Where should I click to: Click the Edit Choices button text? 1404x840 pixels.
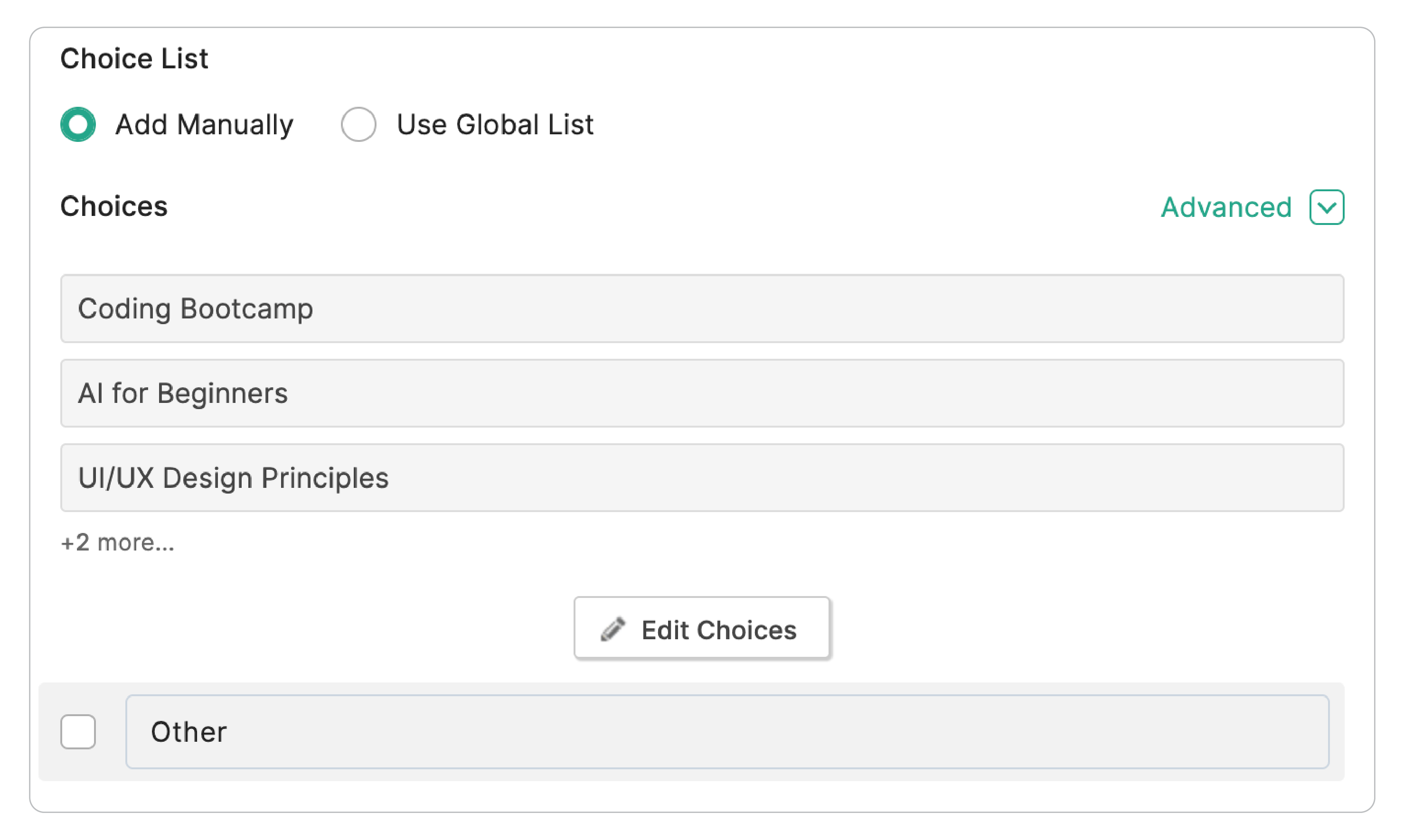click(x=718, y=629)
